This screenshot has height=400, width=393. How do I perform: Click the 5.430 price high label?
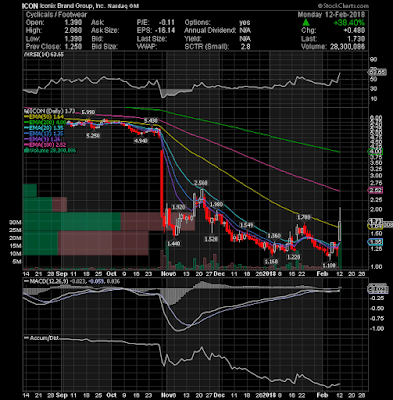pyautogui.click(x=151, y=120)
